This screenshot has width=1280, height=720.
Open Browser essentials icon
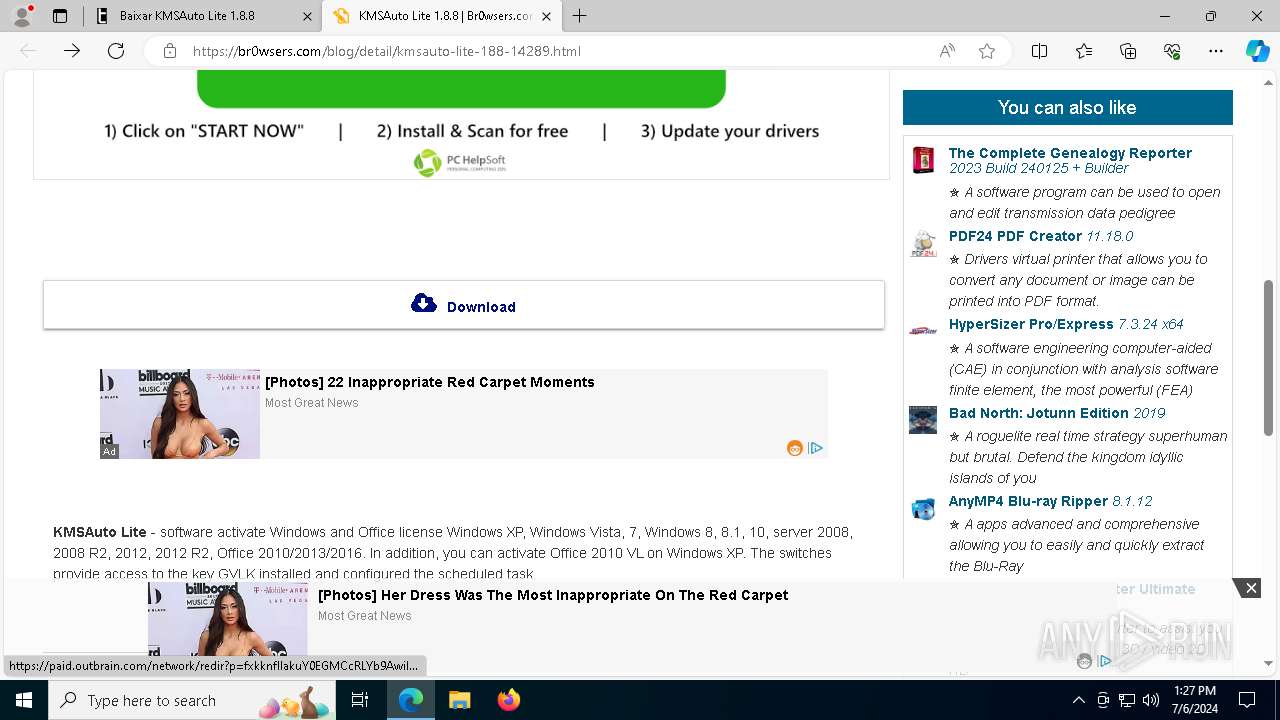click(x=1172, y=51)
